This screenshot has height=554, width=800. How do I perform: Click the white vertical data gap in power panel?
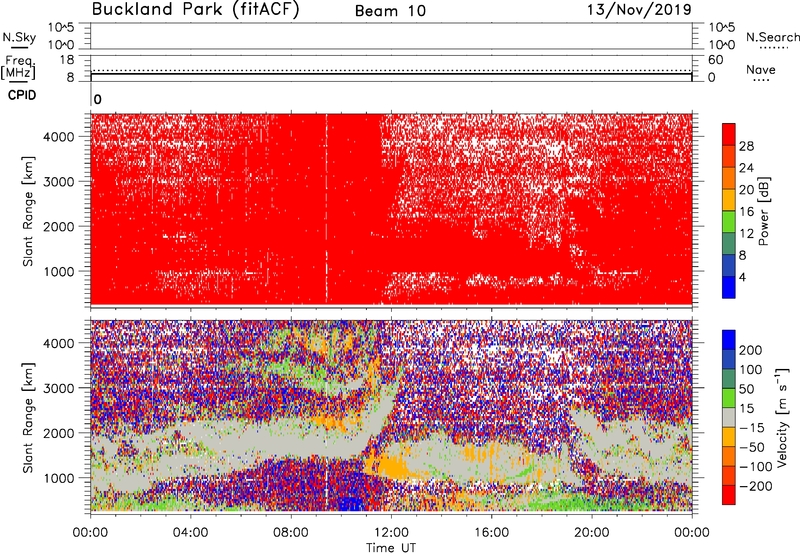click(x=327, y=208)
